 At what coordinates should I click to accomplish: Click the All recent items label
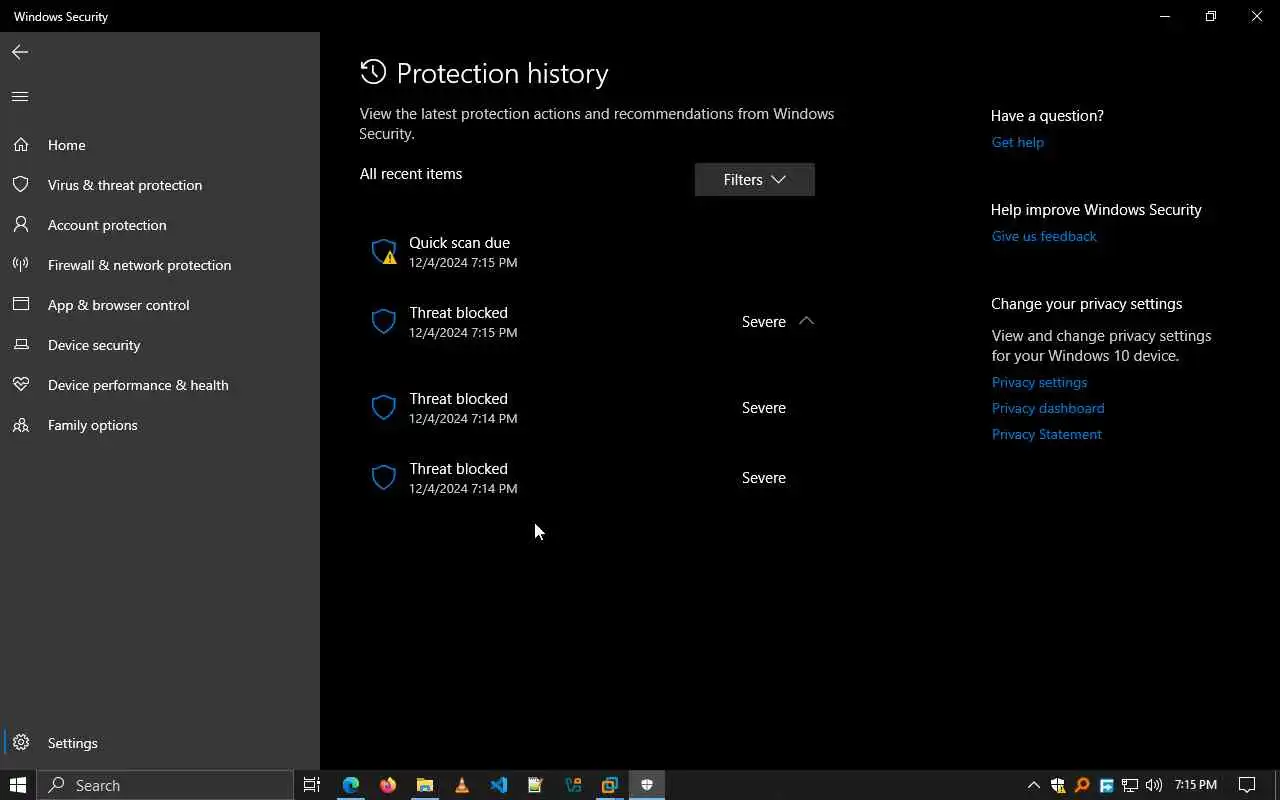411,174
